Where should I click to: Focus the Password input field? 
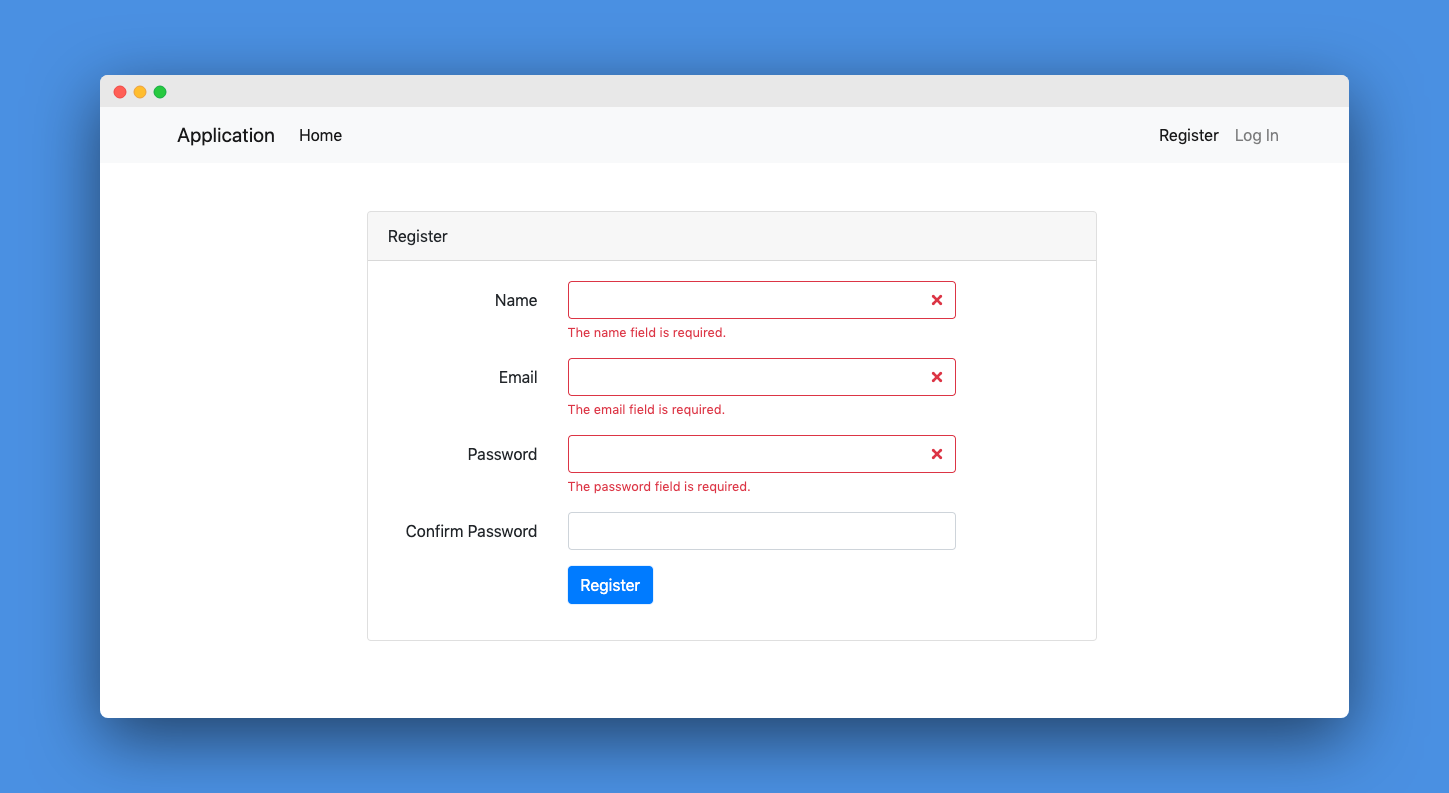[x=762, y=454]
